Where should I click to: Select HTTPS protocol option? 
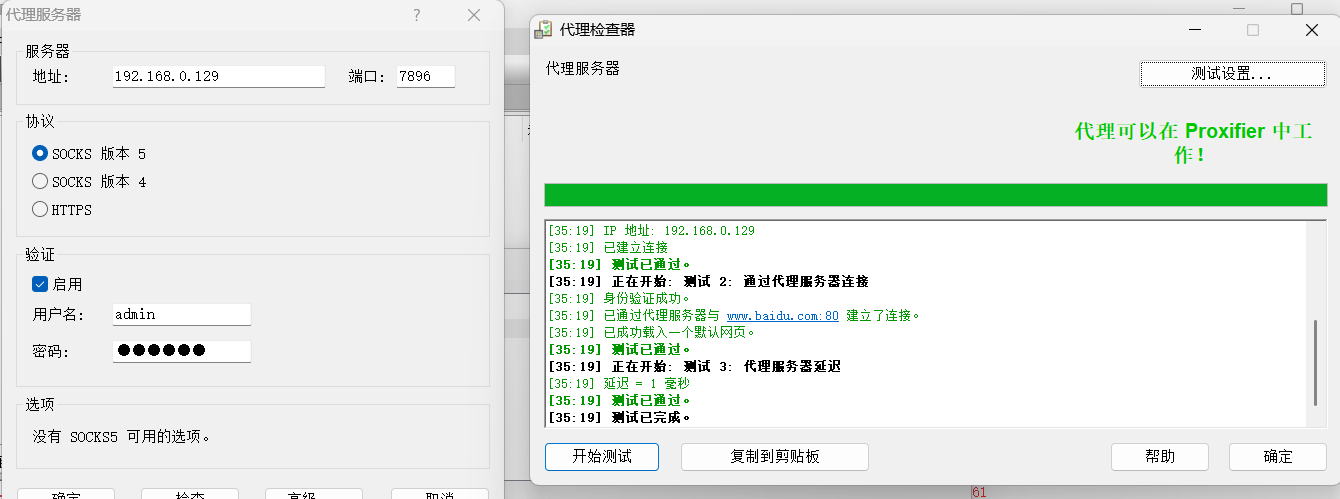pyautogui.click(x=40, y=210)
